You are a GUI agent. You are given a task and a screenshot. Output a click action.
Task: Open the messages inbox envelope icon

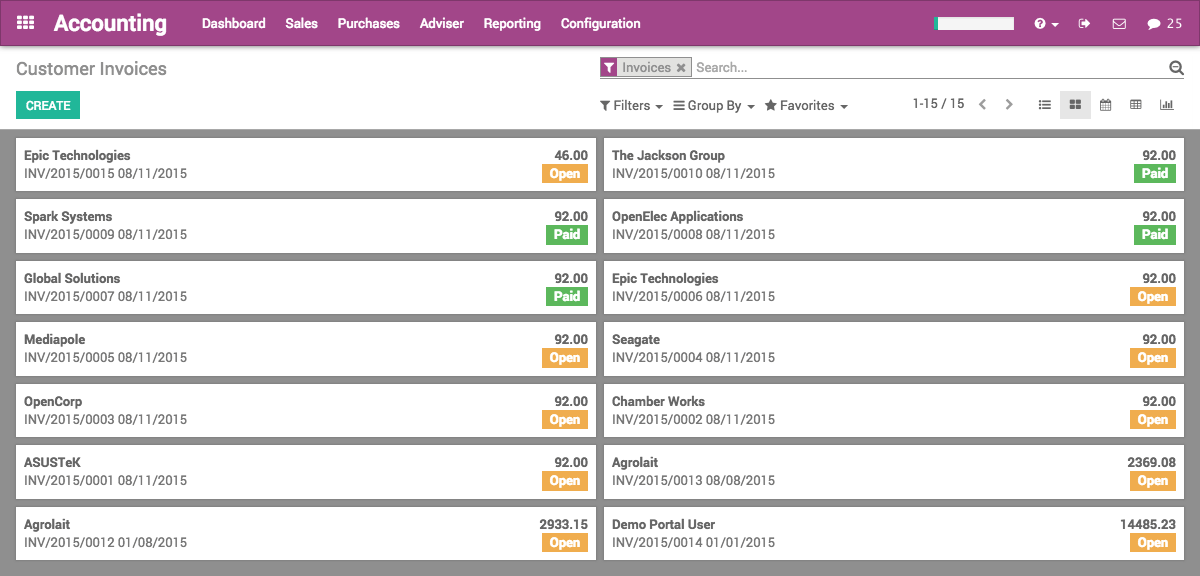click(x=1119, y=23)
